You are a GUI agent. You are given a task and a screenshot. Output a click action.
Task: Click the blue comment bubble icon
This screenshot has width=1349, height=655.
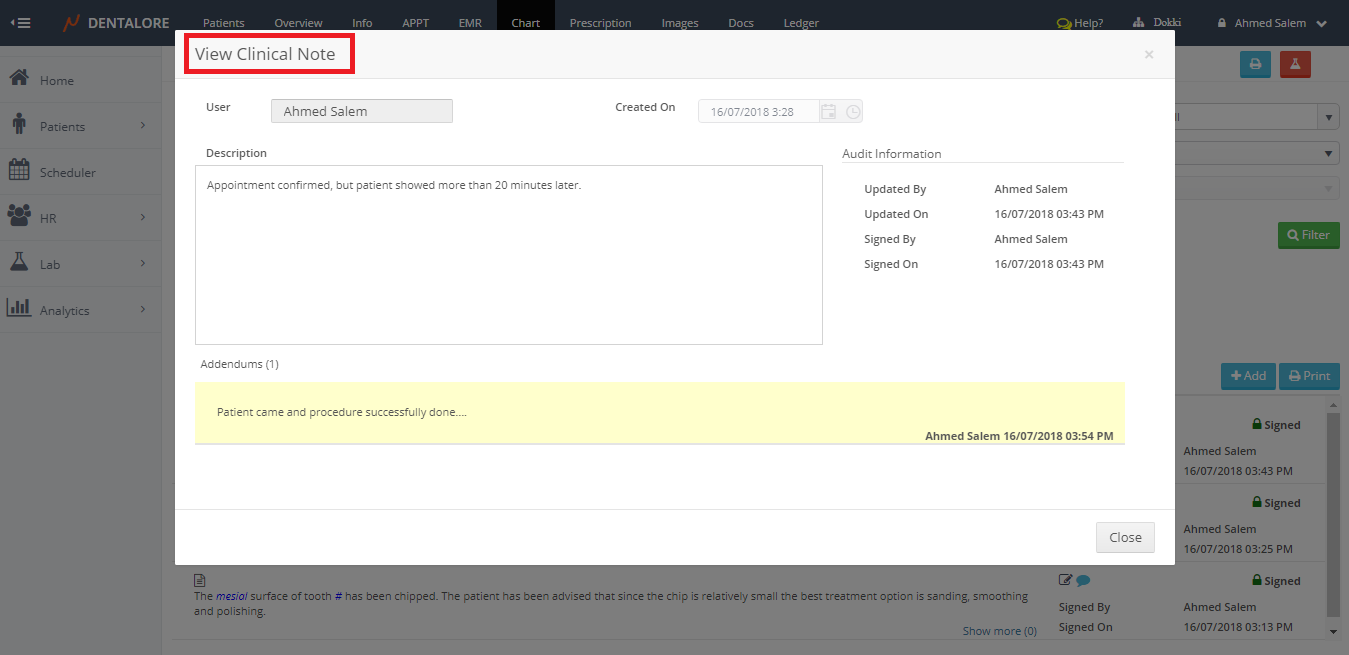(x=1083, y=580)
